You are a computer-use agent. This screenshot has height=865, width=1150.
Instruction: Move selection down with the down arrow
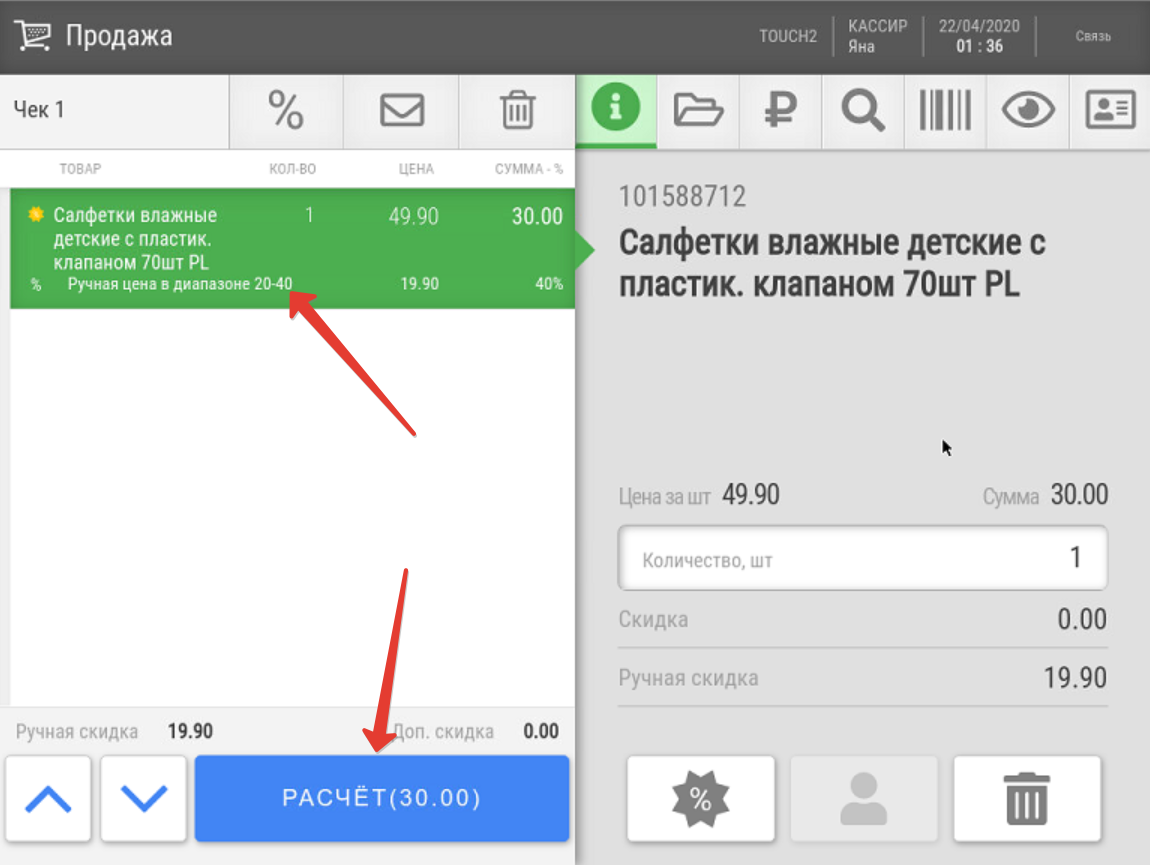(x=143, y=798)
